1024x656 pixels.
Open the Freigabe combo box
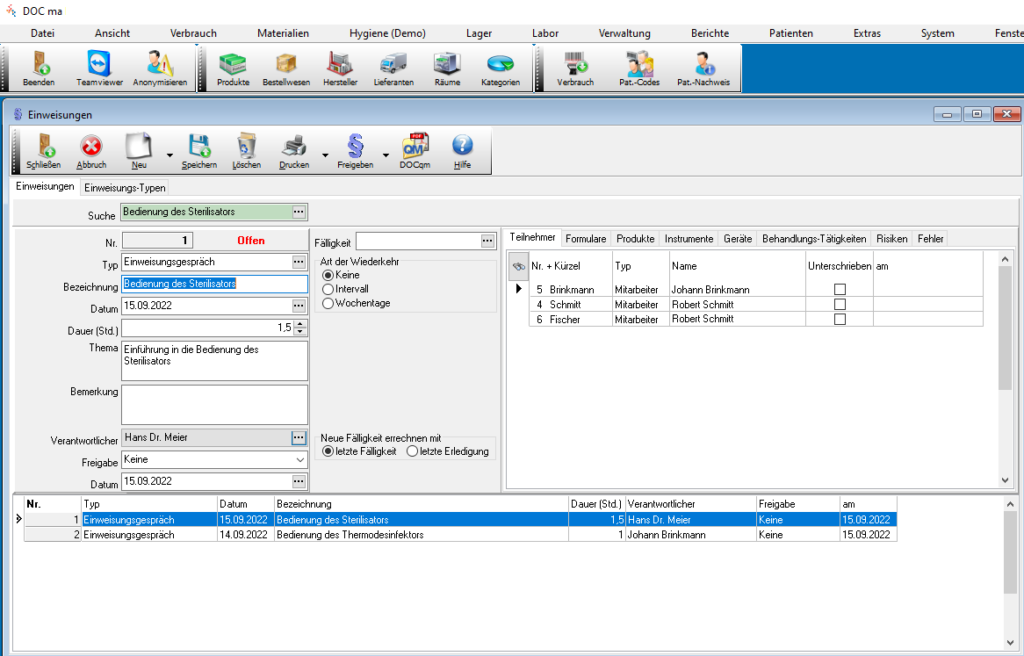click(x=214, y=459)
